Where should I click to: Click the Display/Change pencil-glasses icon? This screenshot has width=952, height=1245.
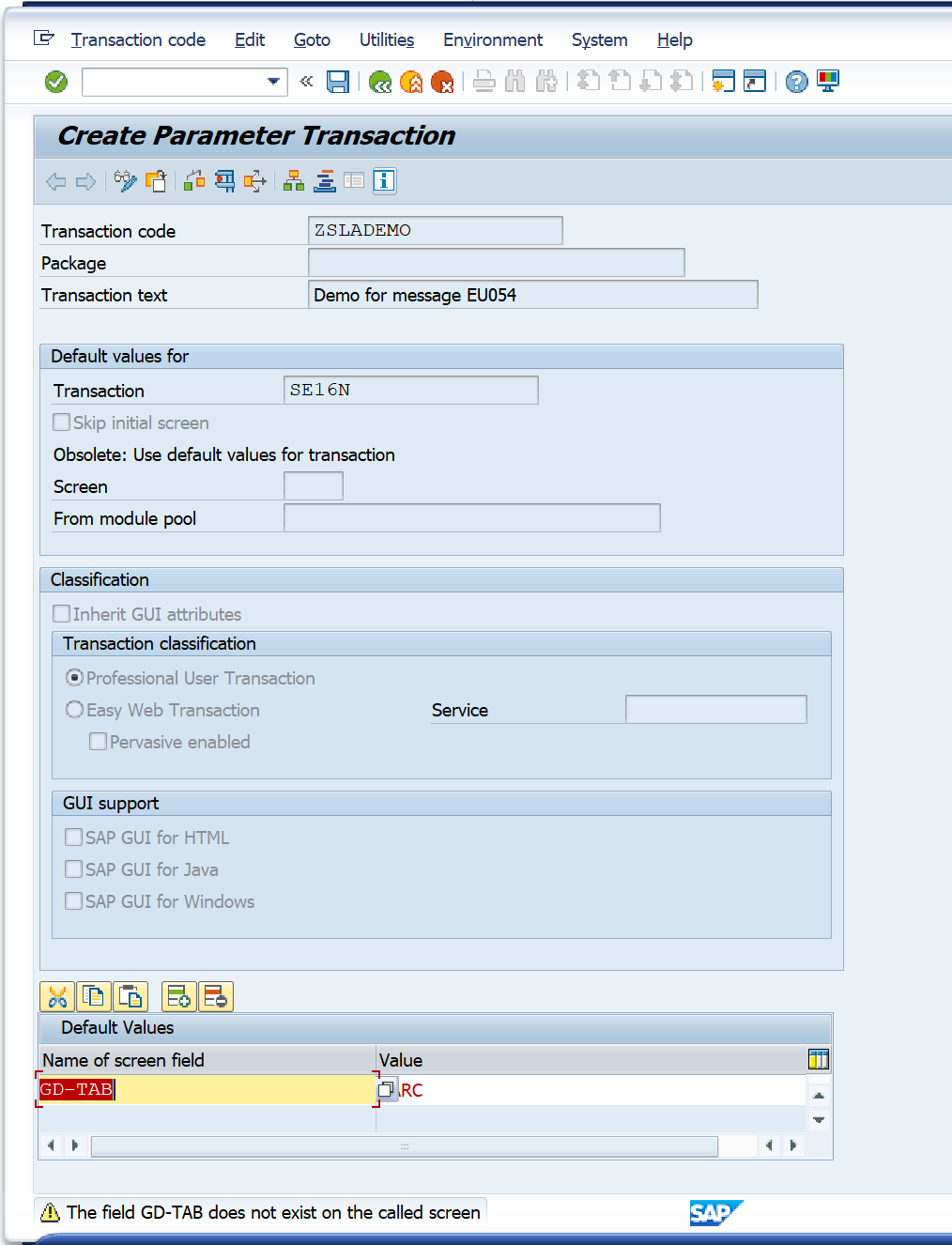pos(125,180)
